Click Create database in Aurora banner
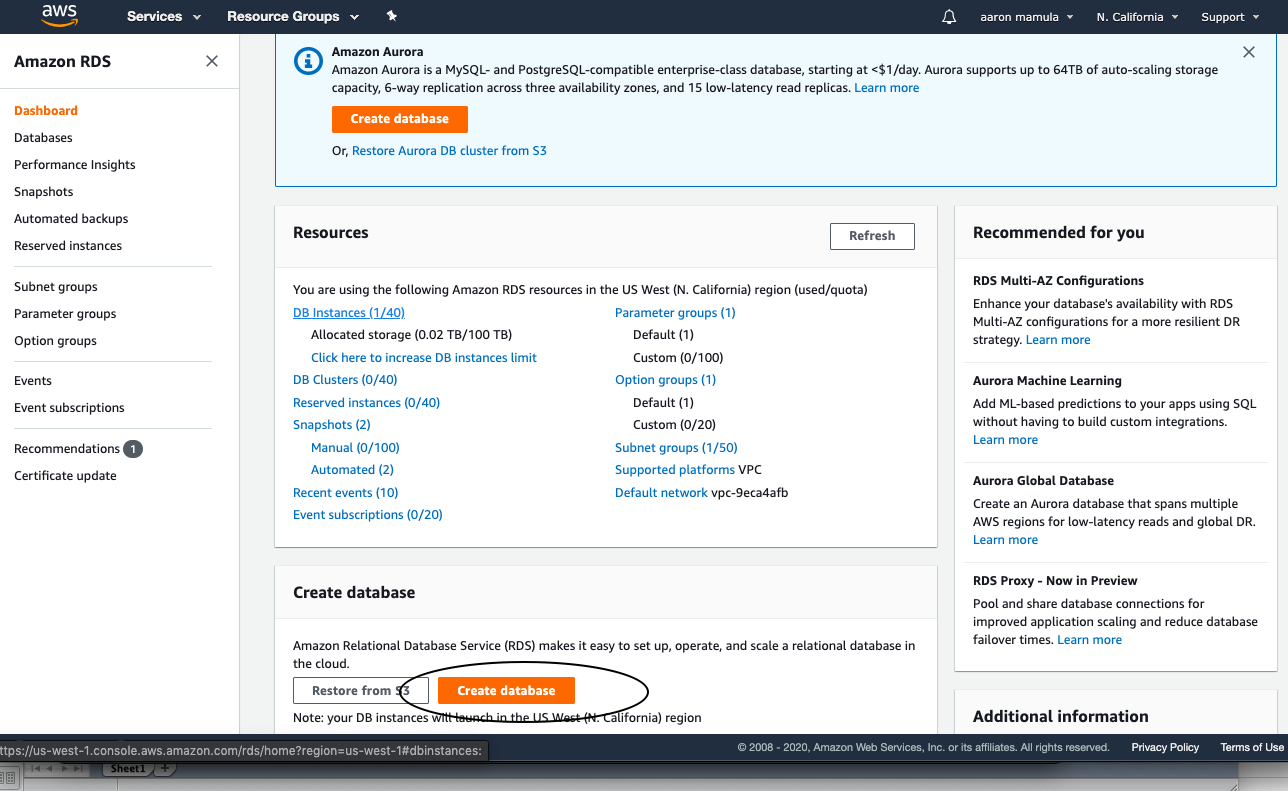The width and height of the screenshot is (1288, 791). coord(400,119)
